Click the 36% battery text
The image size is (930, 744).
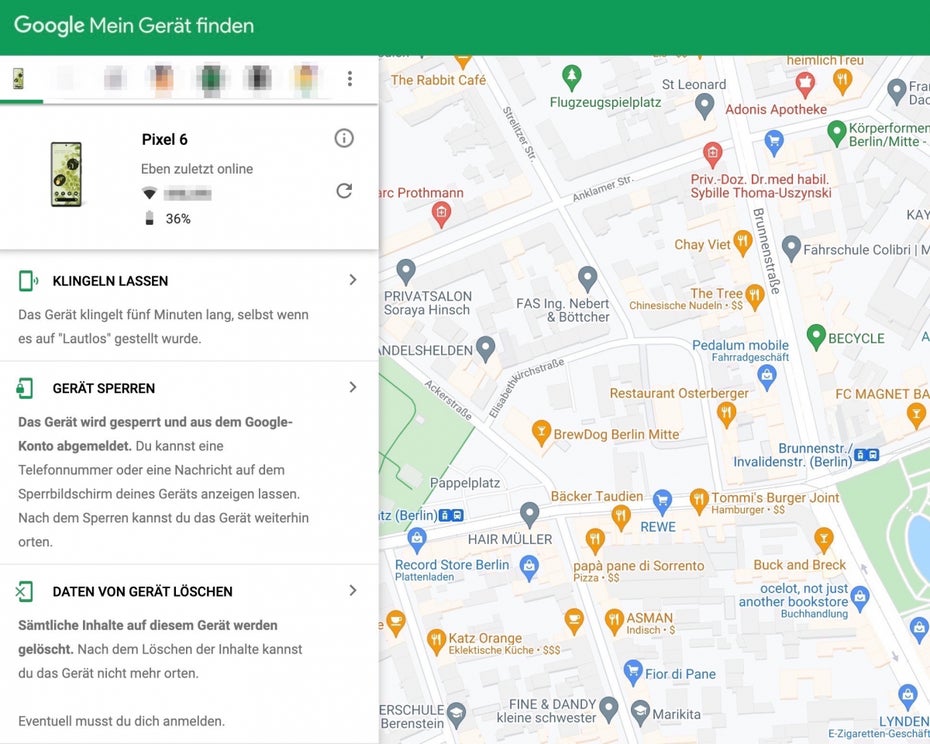(178, 218)
